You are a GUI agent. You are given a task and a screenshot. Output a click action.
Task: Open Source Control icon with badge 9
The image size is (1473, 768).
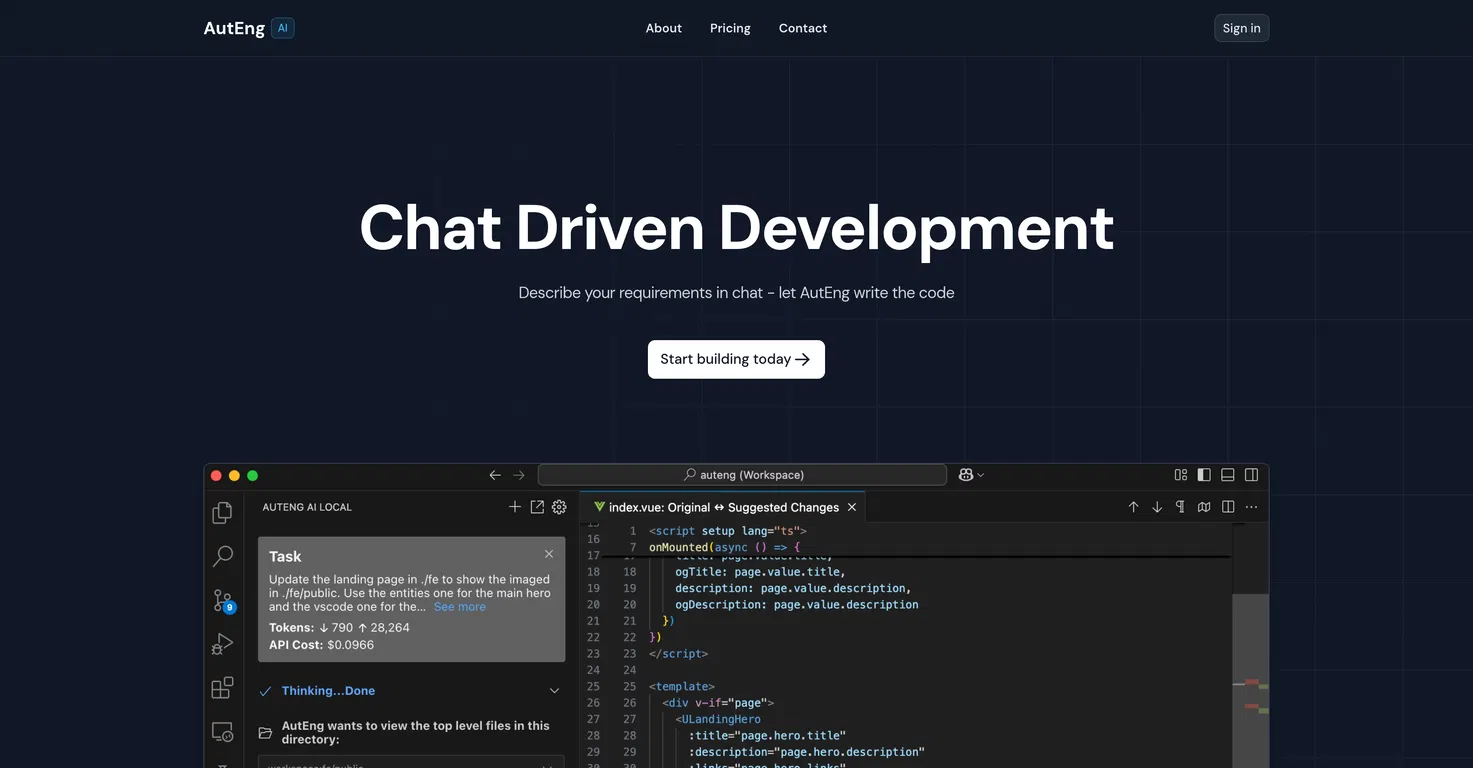point(223,600)
